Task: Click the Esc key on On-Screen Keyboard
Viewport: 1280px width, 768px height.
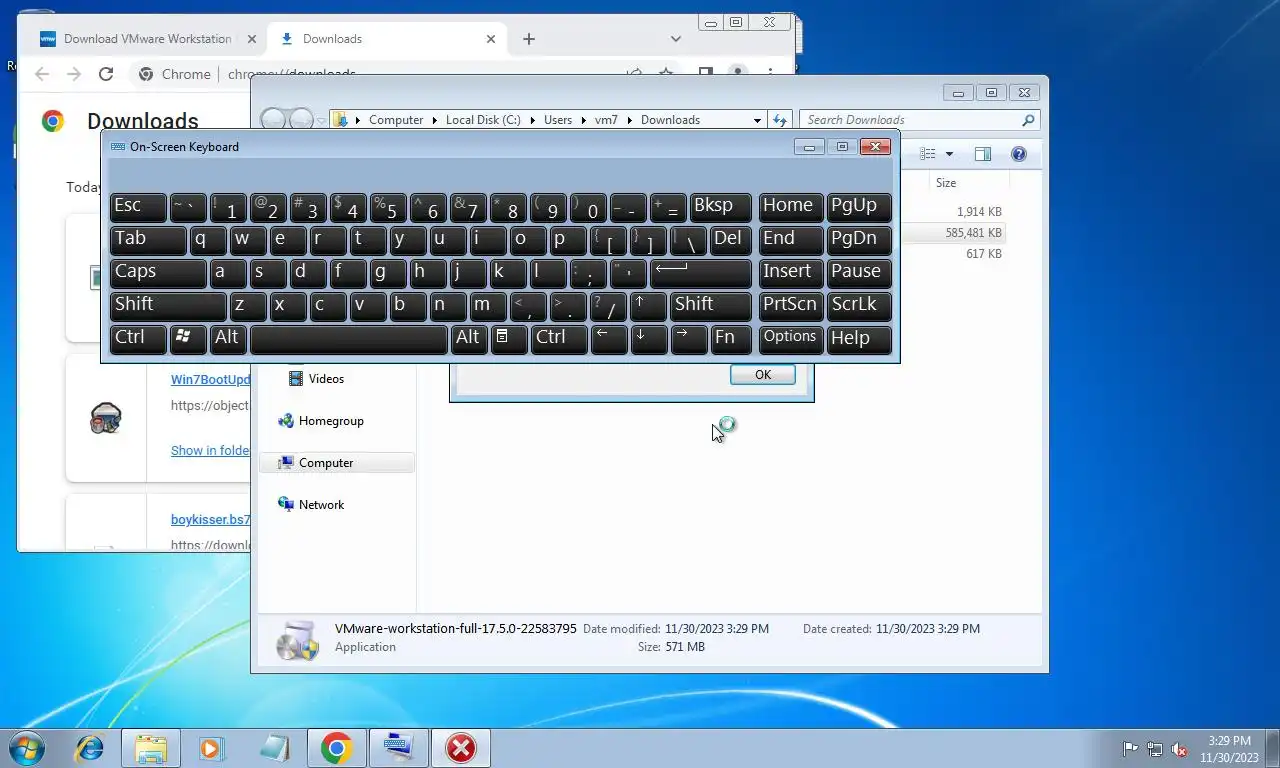Action: tap(138, 206)
